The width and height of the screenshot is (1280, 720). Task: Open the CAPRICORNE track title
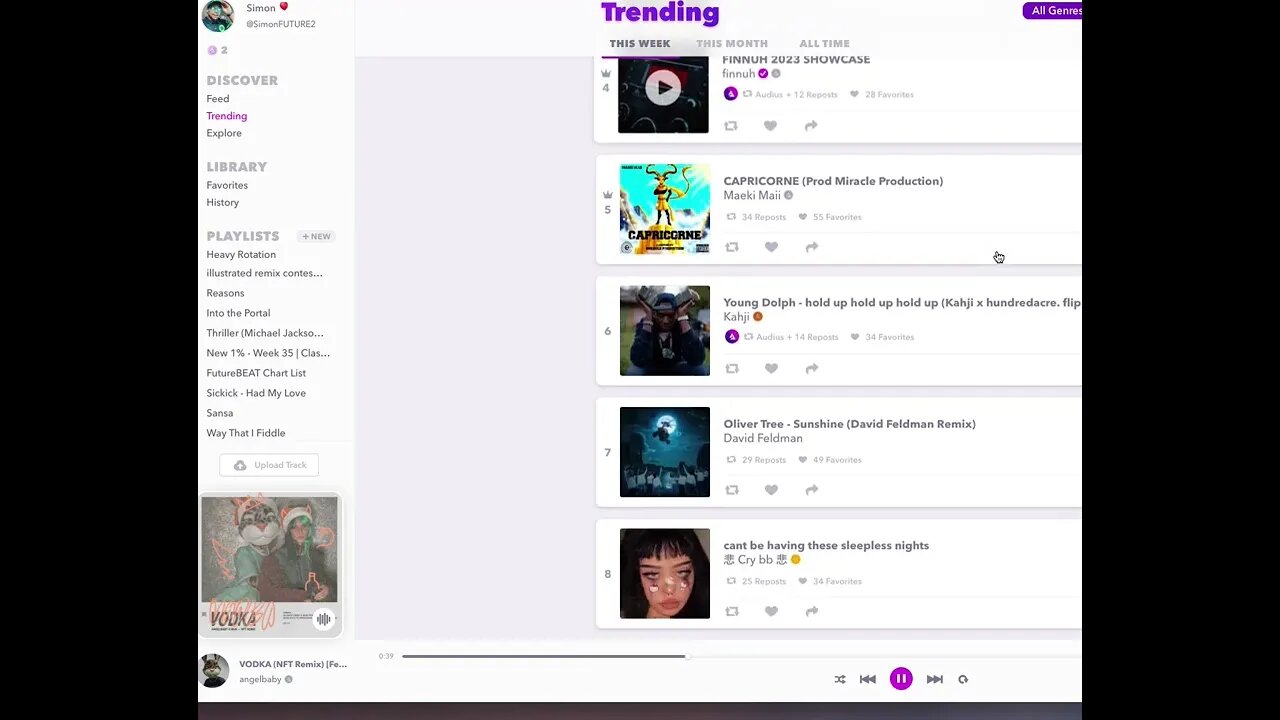[x=833, y=181]
